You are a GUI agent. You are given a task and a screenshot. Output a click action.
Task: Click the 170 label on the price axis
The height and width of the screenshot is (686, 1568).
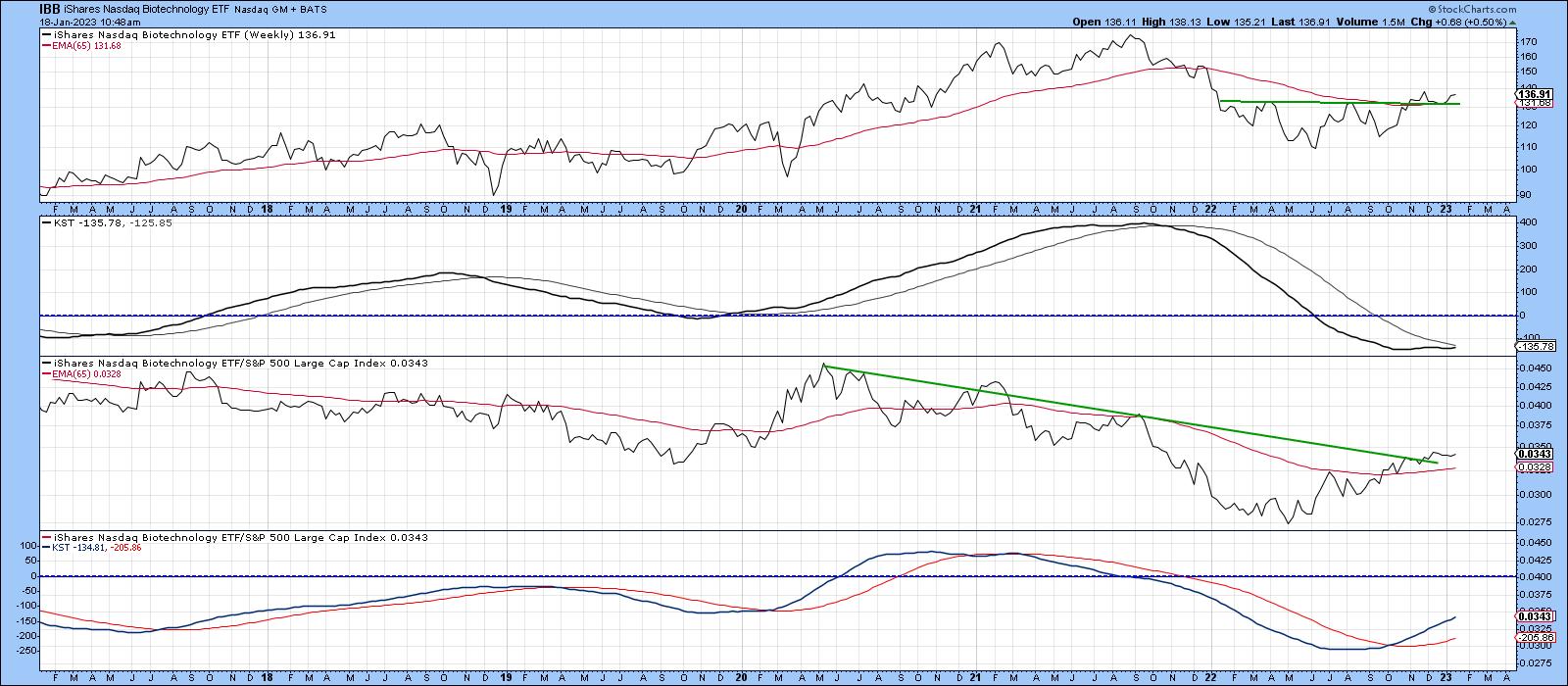click(x=1528, y=42)
